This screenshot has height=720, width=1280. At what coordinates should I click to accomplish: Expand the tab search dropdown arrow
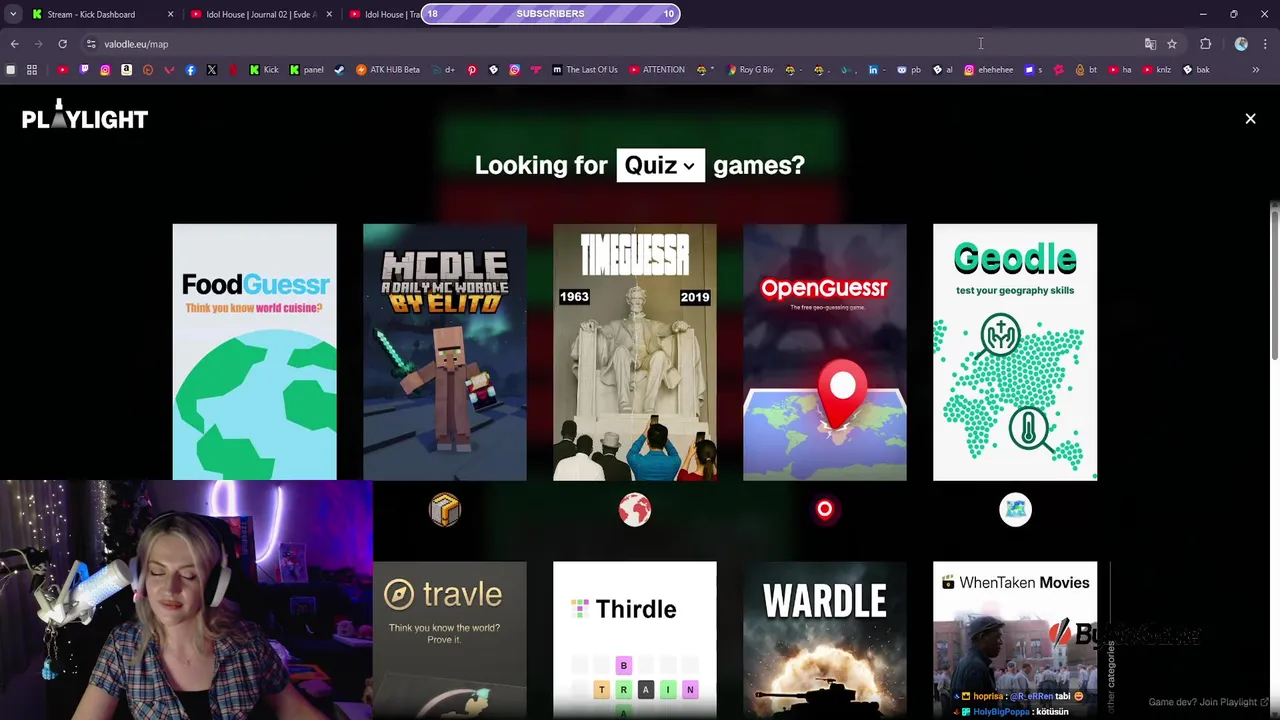tap(13, 14)
